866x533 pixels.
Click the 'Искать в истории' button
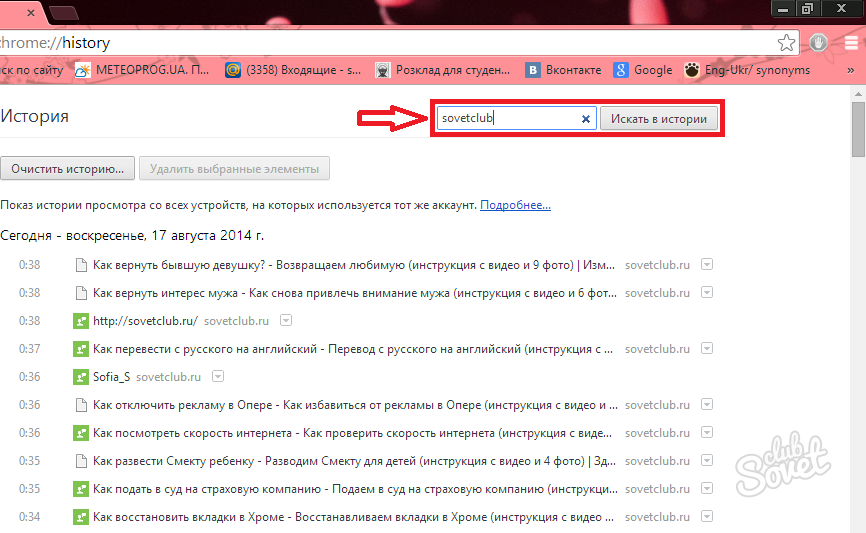tap(658, 119)
